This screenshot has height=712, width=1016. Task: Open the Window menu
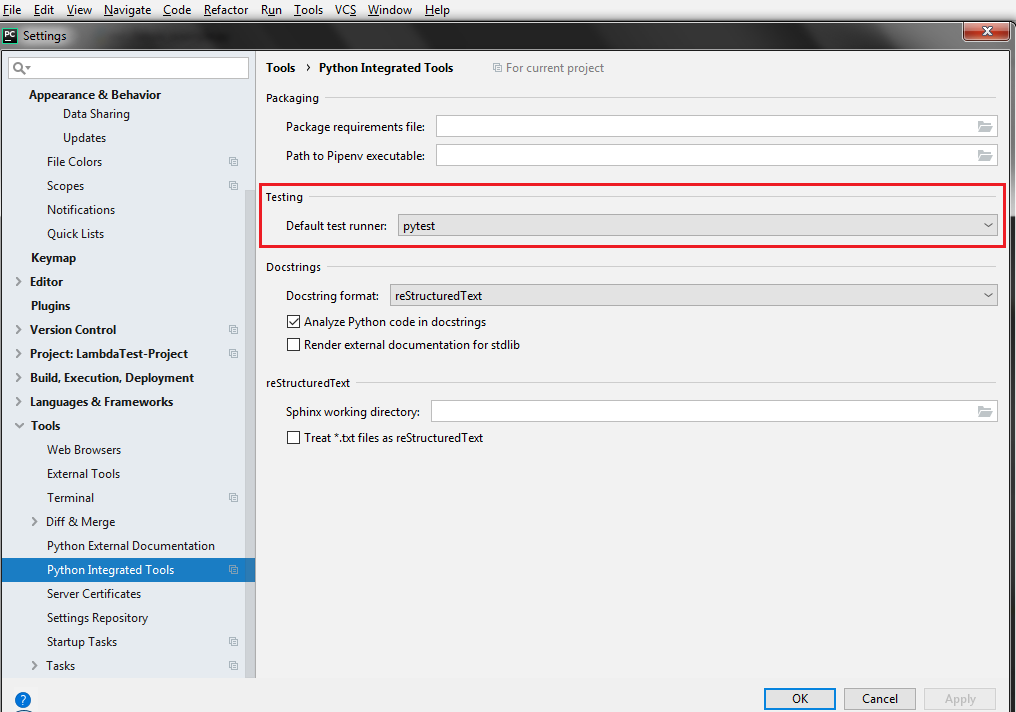389,10
